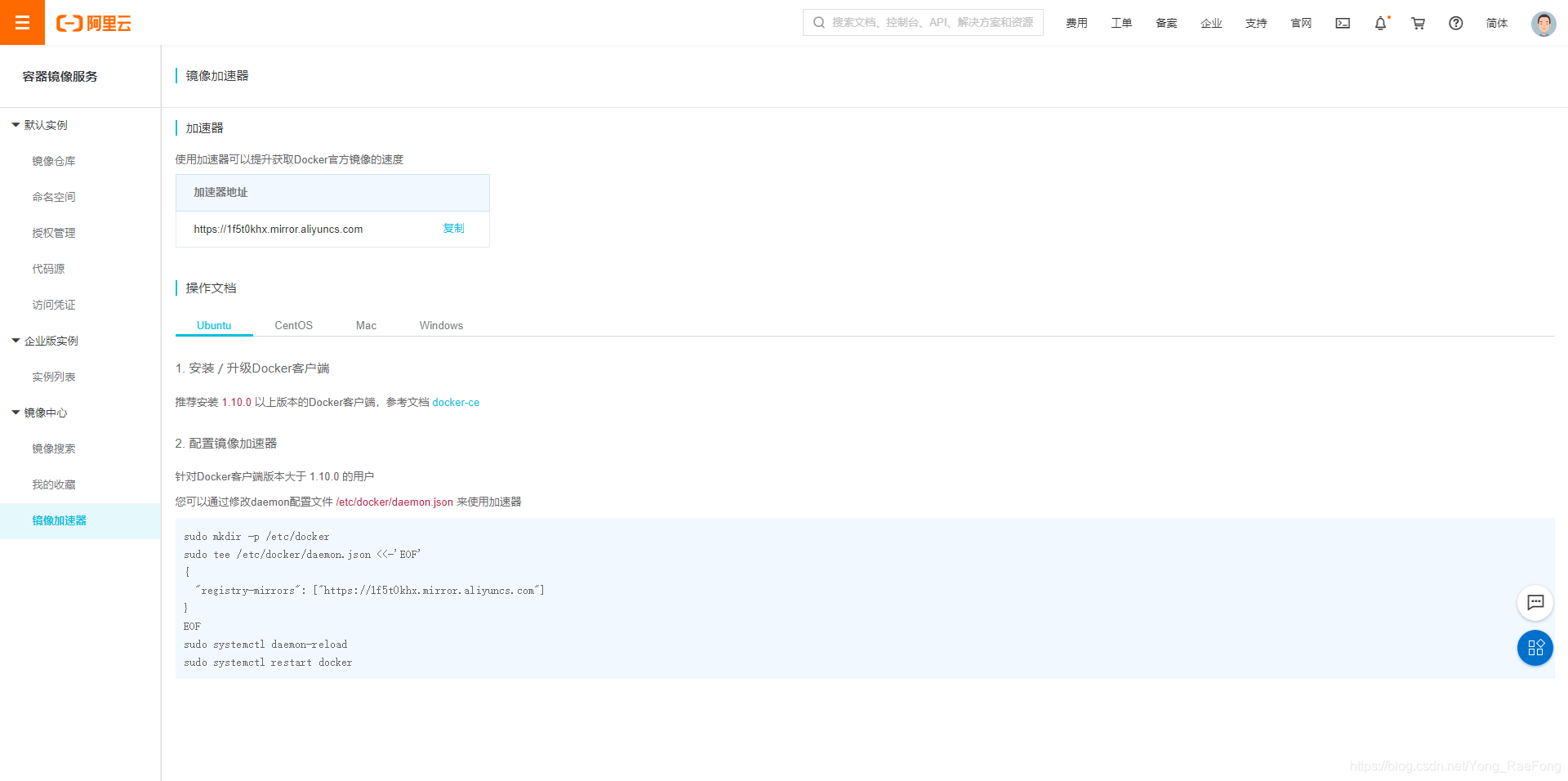Open help via the question mark icon
The height and width of the screenshot is (781, 1568).
[x=1456, y=23]
